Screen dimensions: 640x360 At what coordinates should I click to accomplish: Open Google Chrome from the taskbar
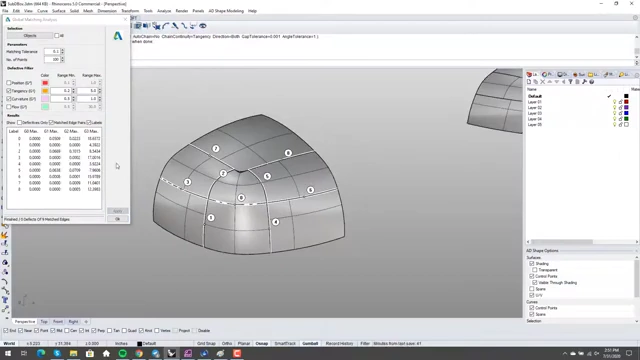pos(139,353)
